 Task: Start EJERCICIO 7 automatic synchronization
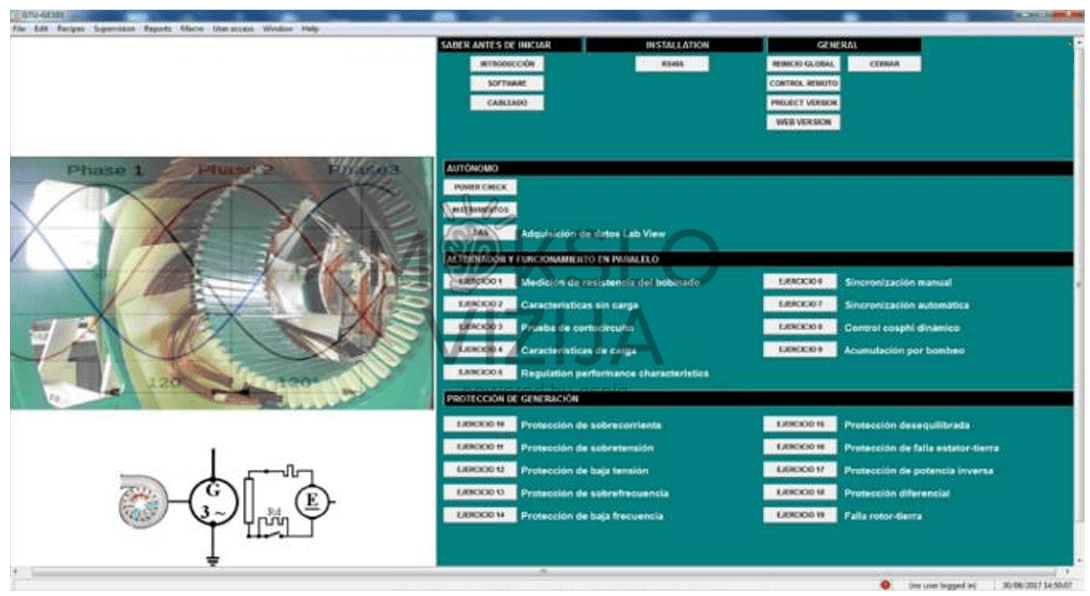coord(800,304)
